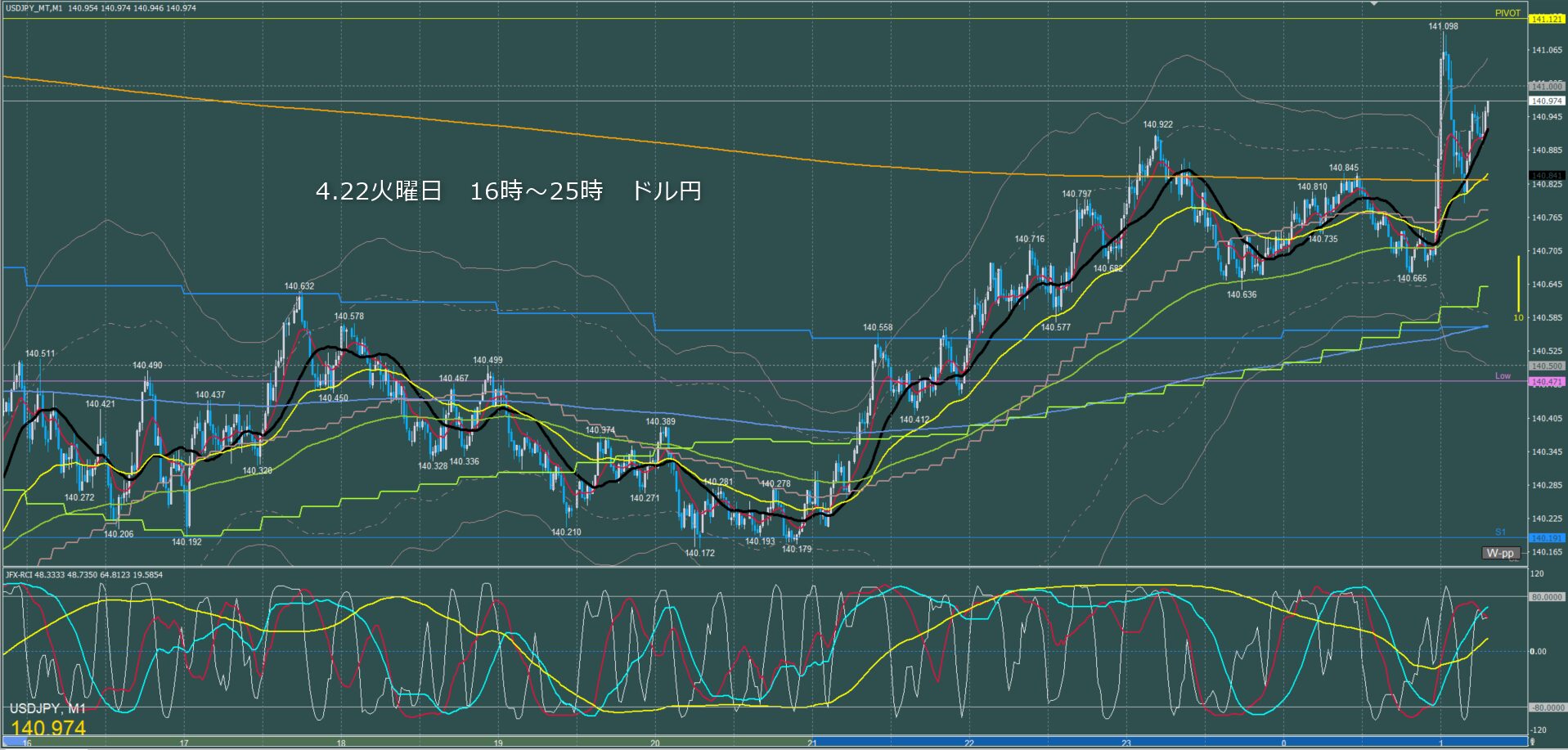
Task: Click the 80.0000 RCI level tag
Action: [x=1546, y=597]
